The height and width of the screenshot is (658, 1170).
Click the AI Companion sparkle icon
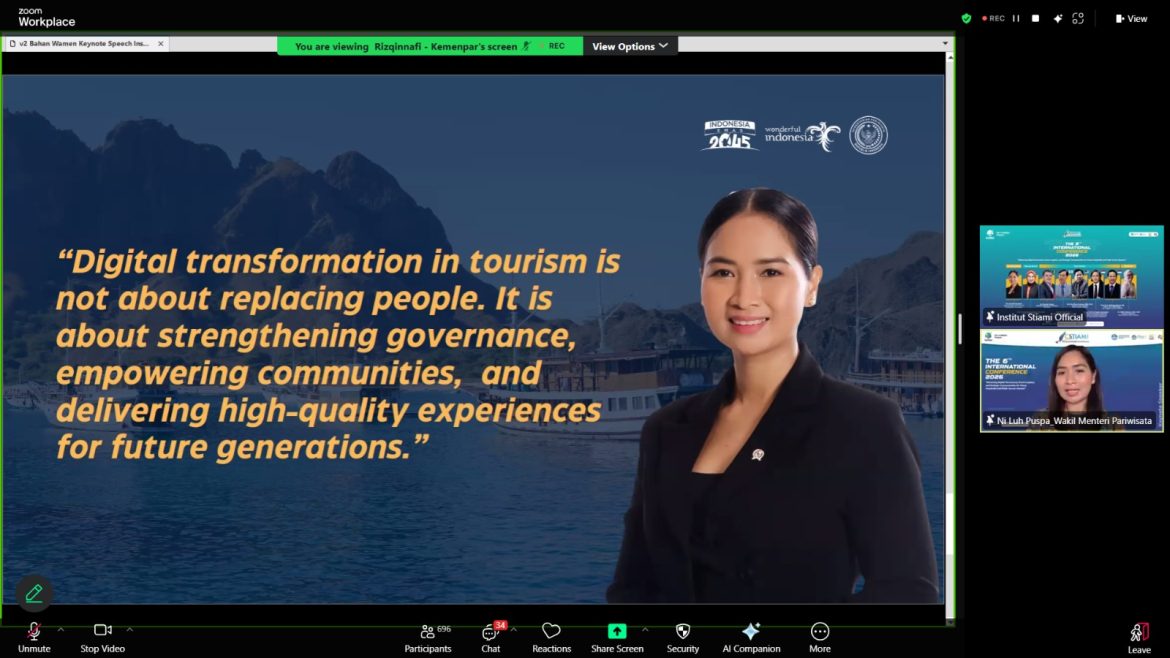(751, 630)
